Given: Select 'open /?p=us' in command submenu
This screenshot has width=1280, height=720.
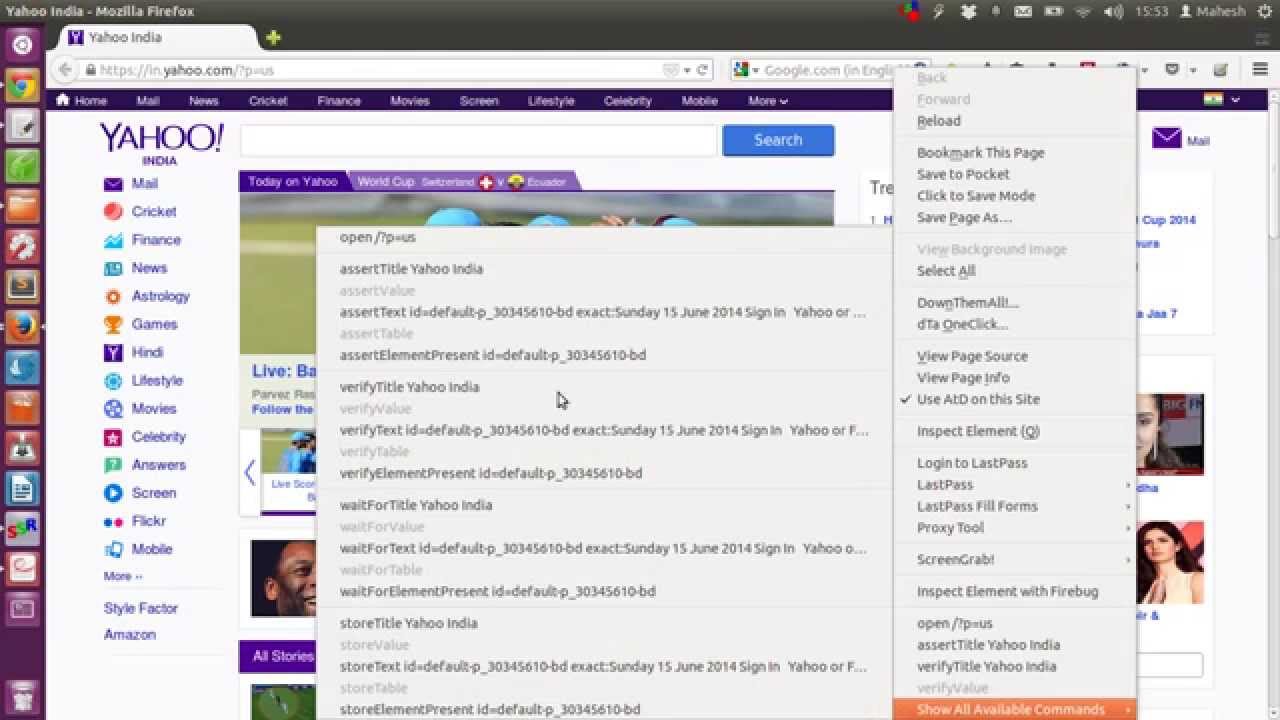Looking at the screenshot, I should (604, 237).
